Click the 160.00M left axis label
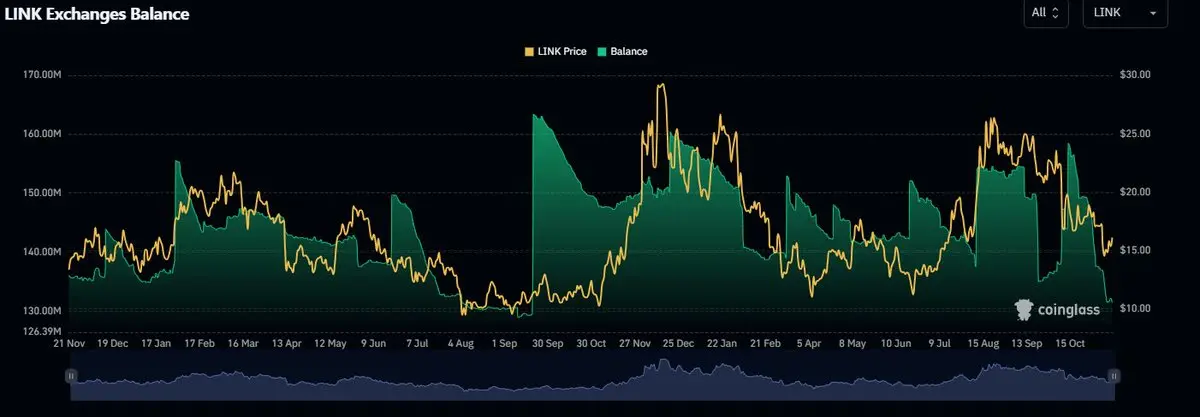Viewport: 1200px width, 417px height. pos(42,133)
